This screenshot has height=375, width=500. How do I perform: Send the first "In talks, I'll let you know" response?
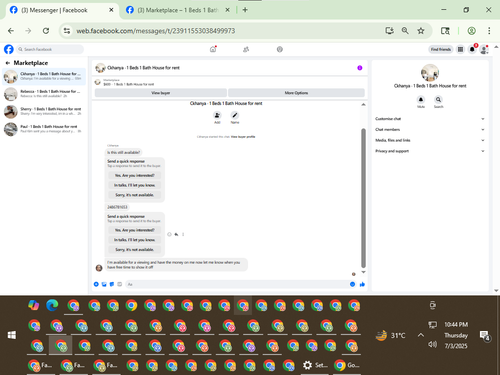click(x=135, y=185)
